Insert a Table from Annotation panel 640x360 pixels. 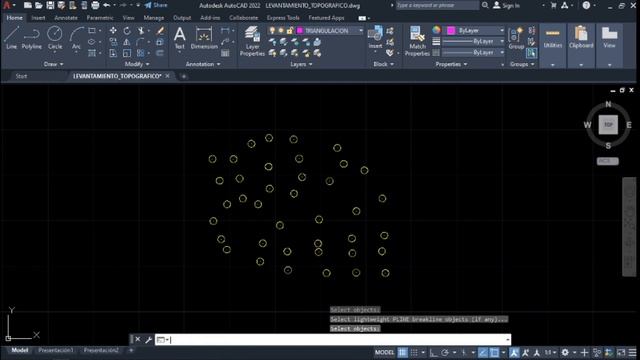pyautogui.click(x=225, y=53)
